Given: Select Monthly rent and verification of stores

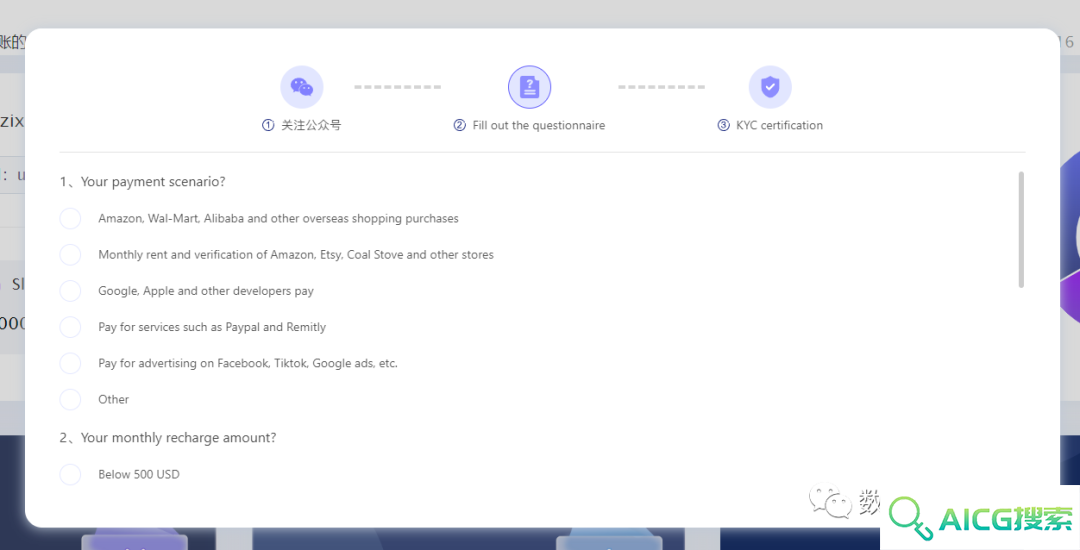Looking at the screenshot, I should (70, 255).
